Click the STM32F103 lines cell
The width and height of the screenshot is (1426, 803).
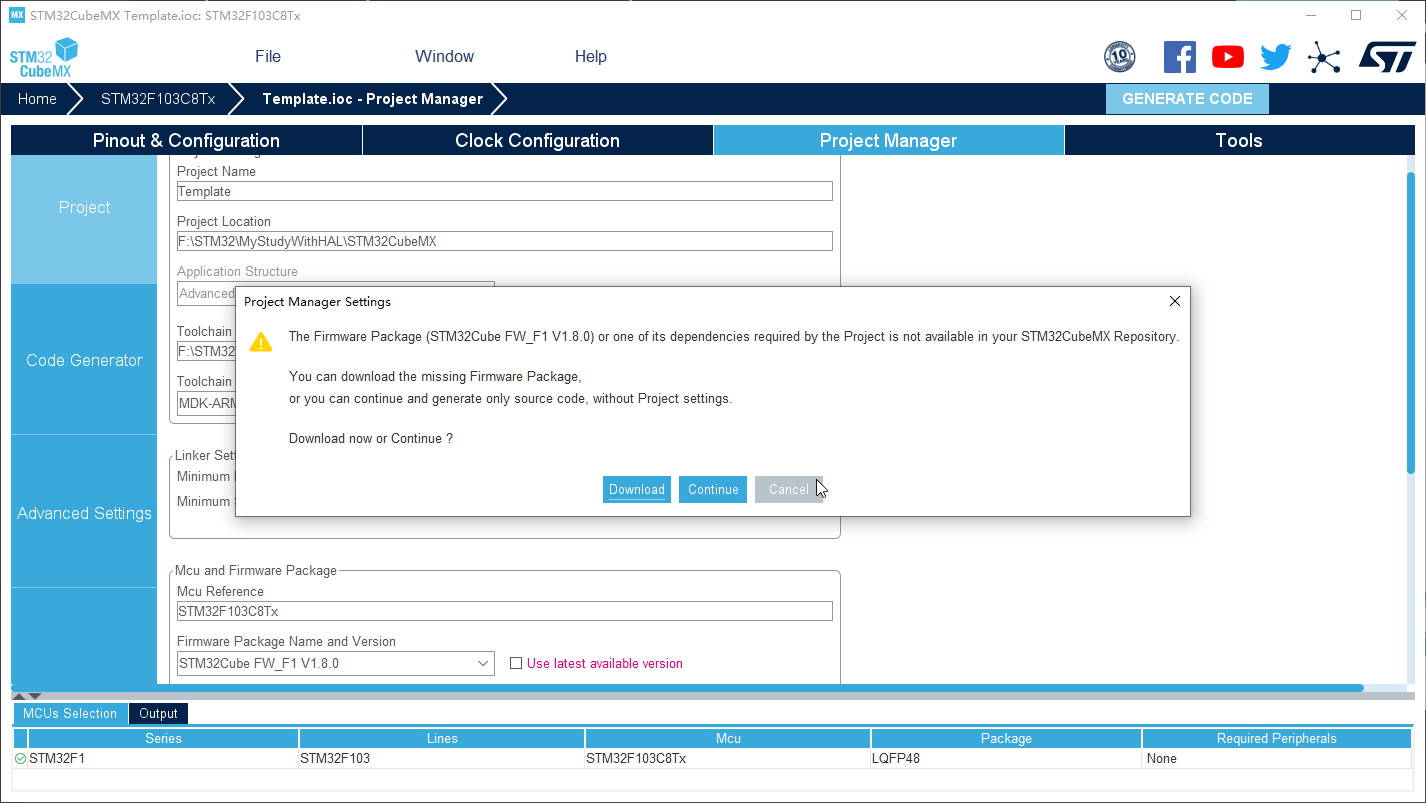click(442, 759)
